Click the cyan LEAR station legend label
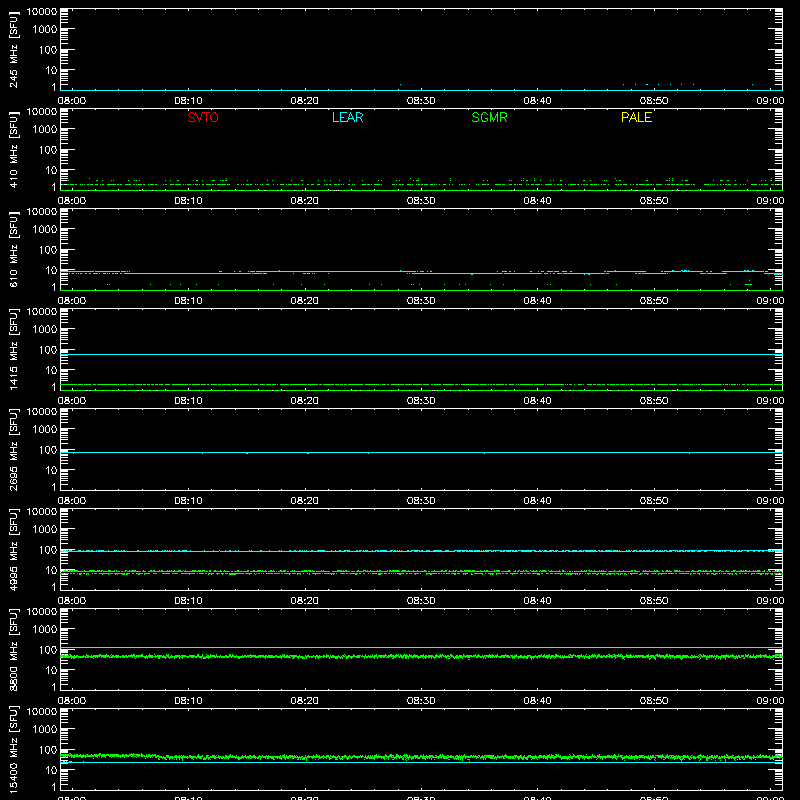The height and width of the screenshot is (800, 800). coord(347,117)
